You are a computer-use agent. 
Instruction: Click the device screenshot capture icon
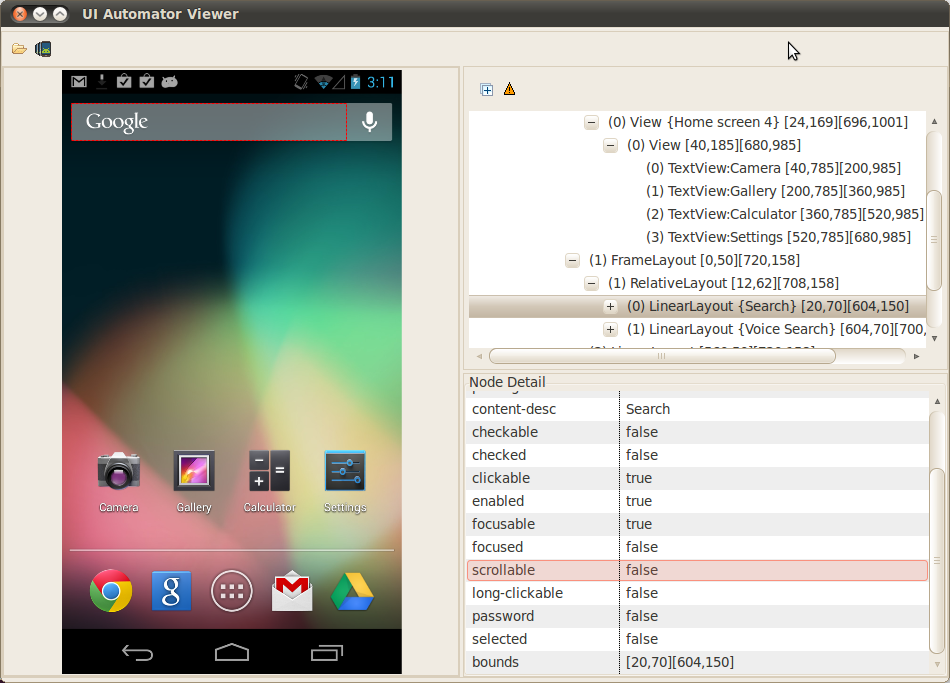point(43,49)
